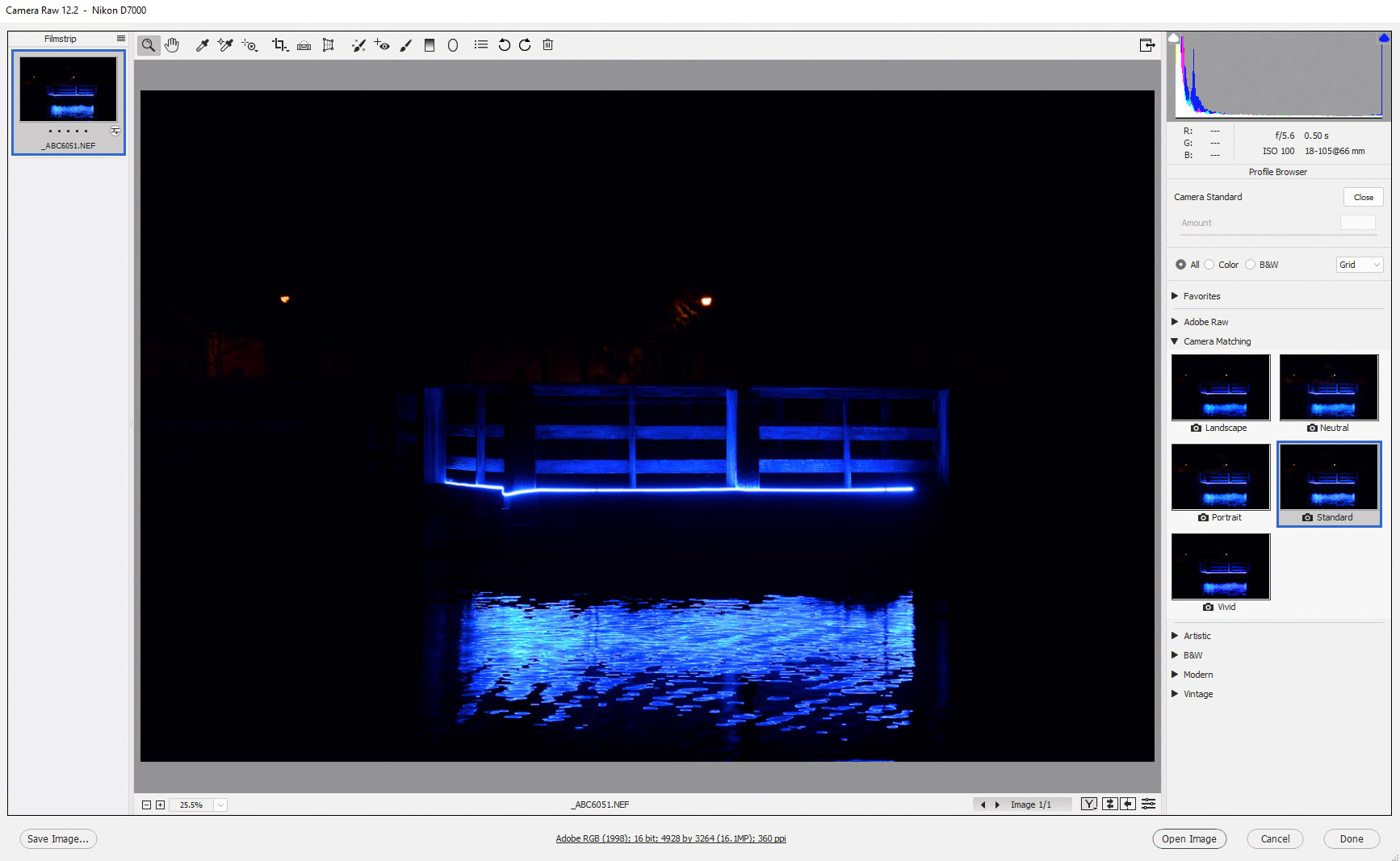This screenshot has width=1400, height=861.
Task: Select the Color profile filter radio button
Action: pos(1209,264)
